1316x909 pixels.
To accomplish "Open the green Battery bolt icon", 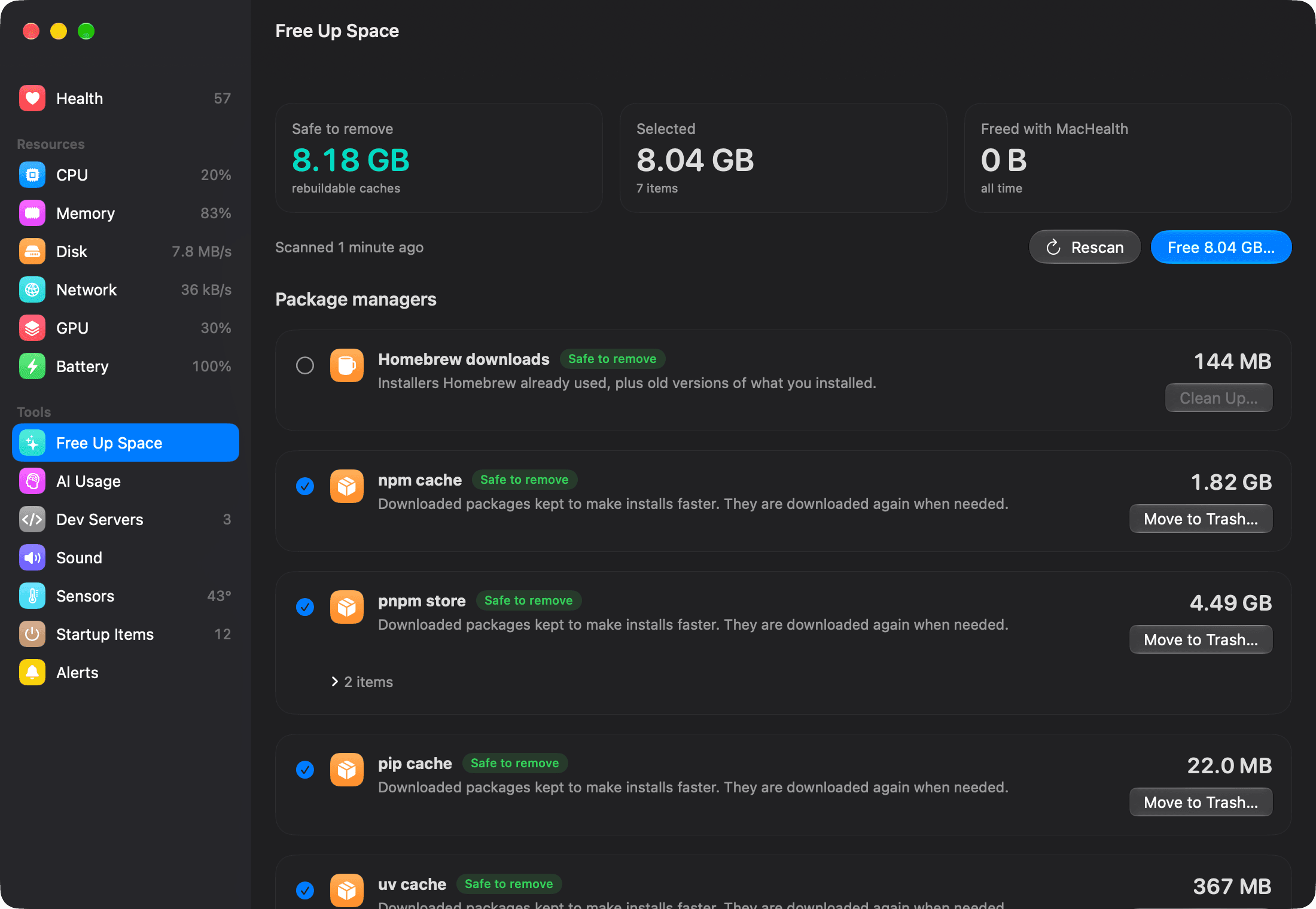I will 32,367.
